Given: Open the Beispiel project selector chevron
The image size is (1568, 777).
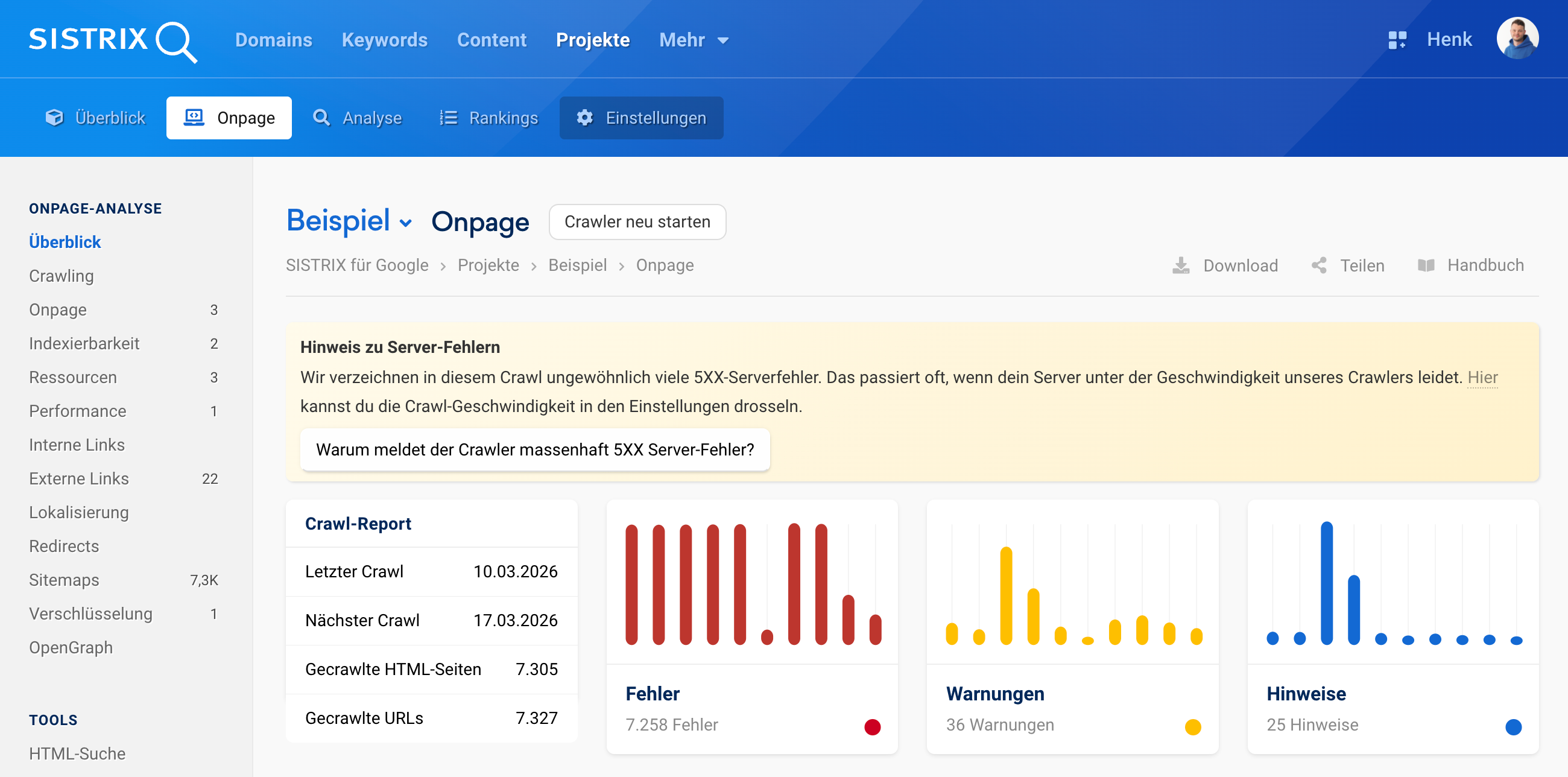Looking at the screenshot, I should click(x=405, y=224).
